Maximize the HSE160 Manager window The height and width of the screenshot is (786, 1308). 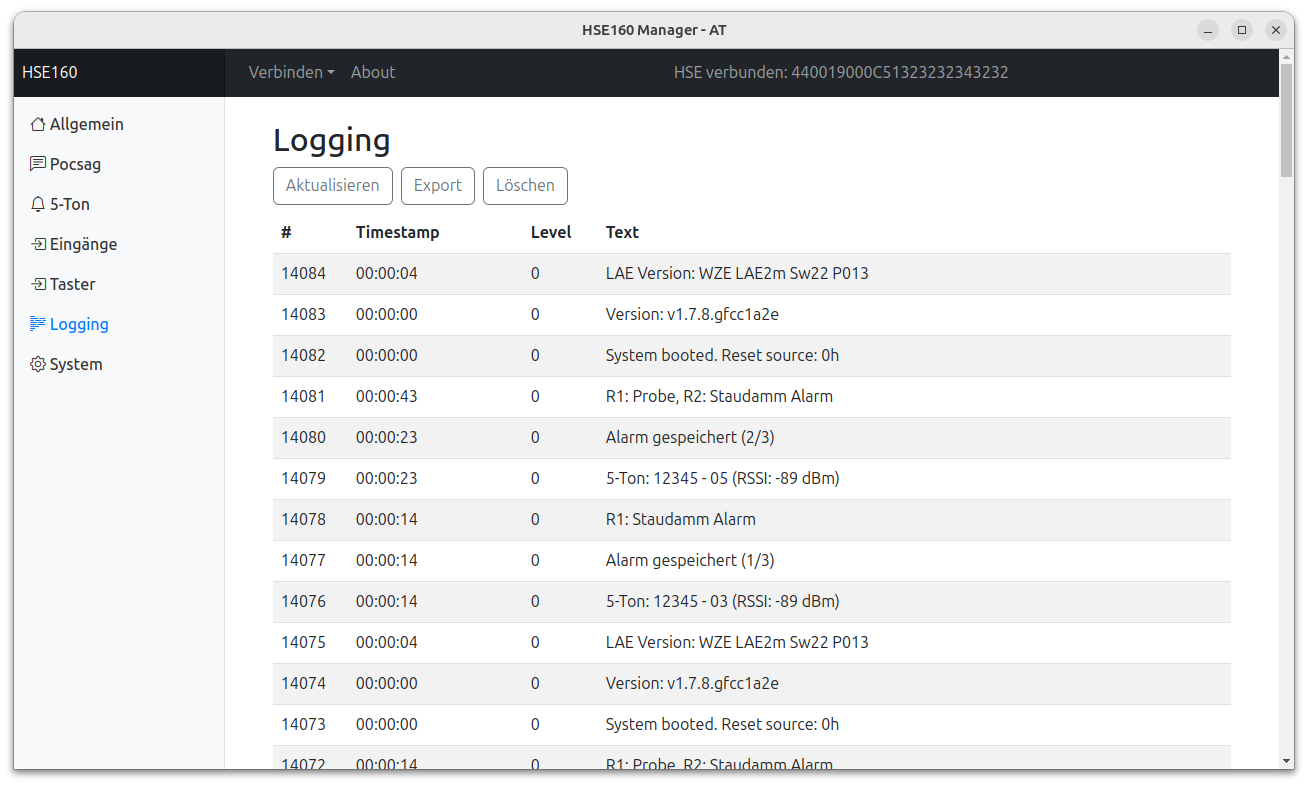click(x=1242, y=30)
